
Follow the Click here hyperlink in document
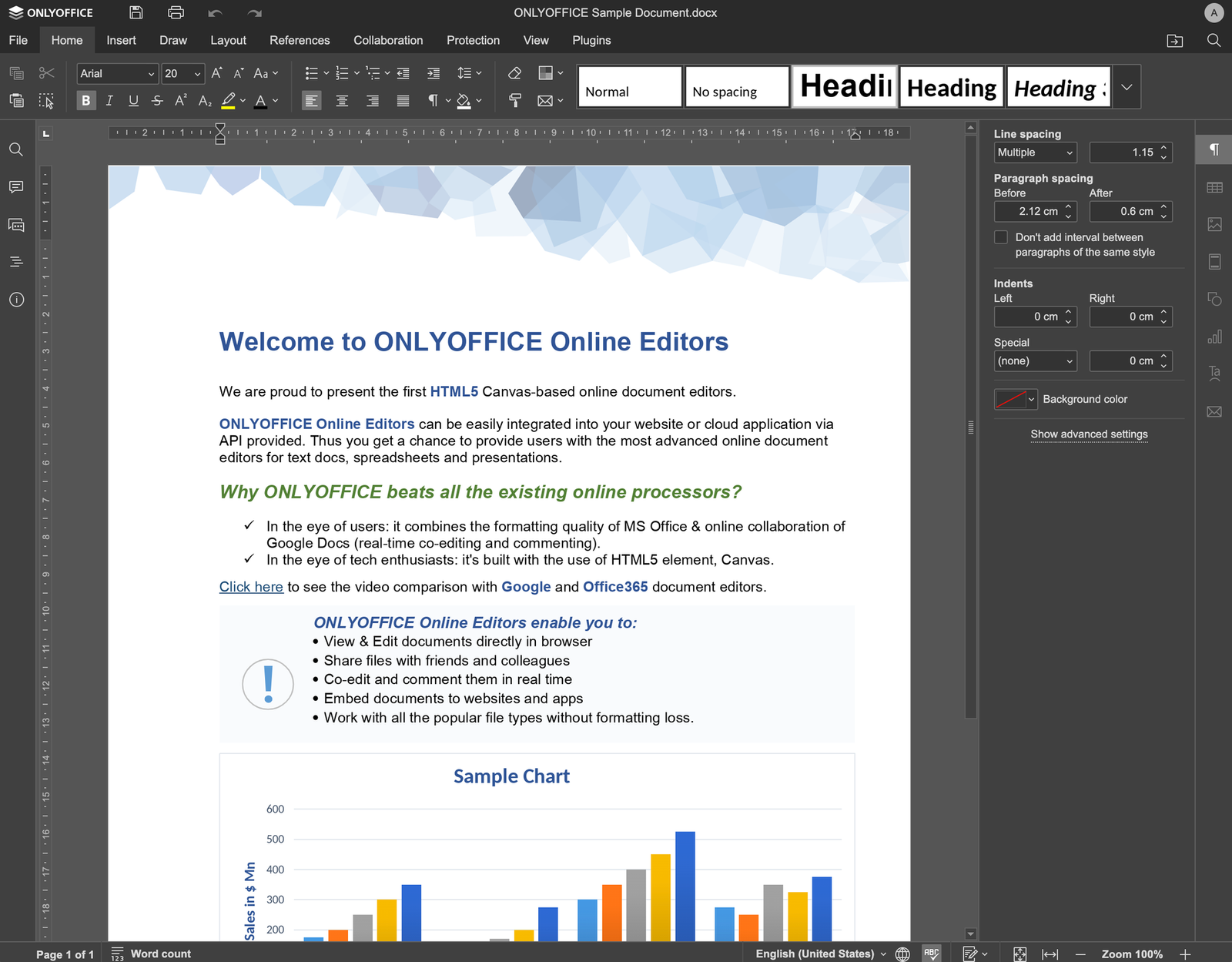pyautogui.click(x=251, y=587)
